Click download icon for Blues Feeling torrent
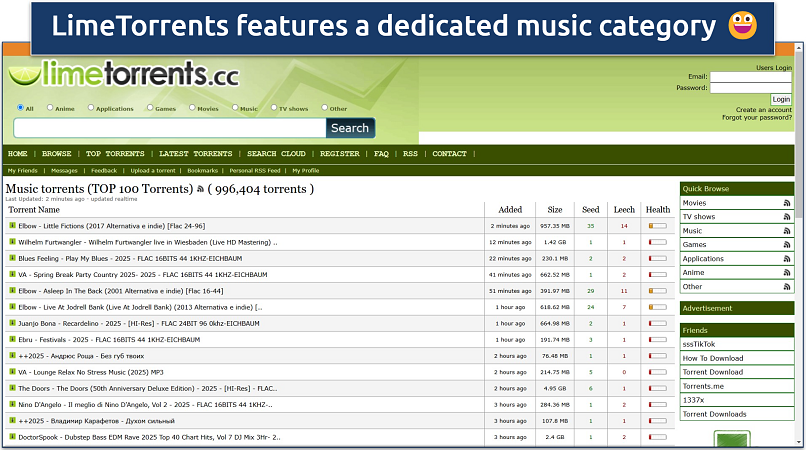This screenshot has height=450, width=806. pyautogui.click(x=12, y=258)
